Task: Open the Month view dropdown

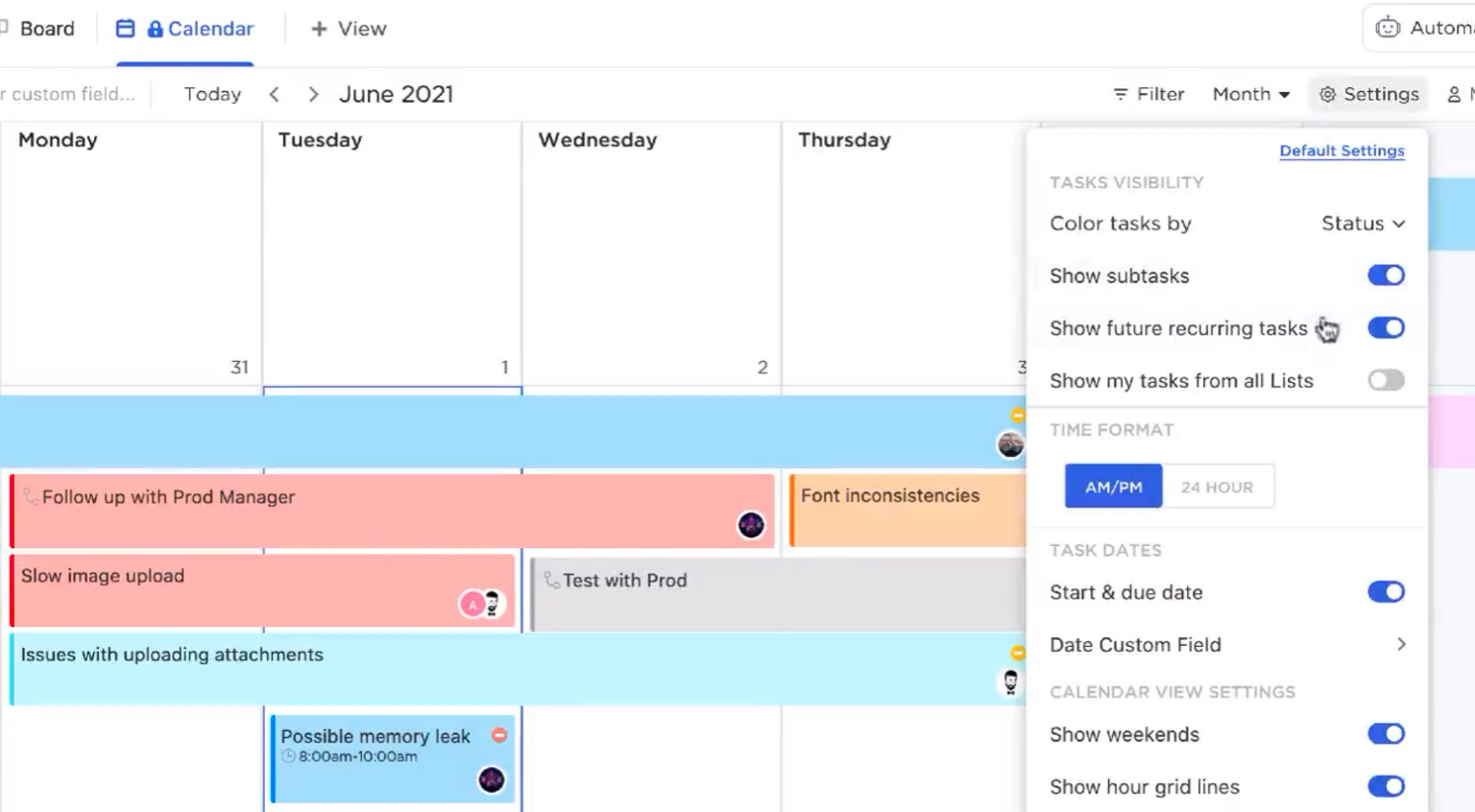Action: [x=1249, y=93]
